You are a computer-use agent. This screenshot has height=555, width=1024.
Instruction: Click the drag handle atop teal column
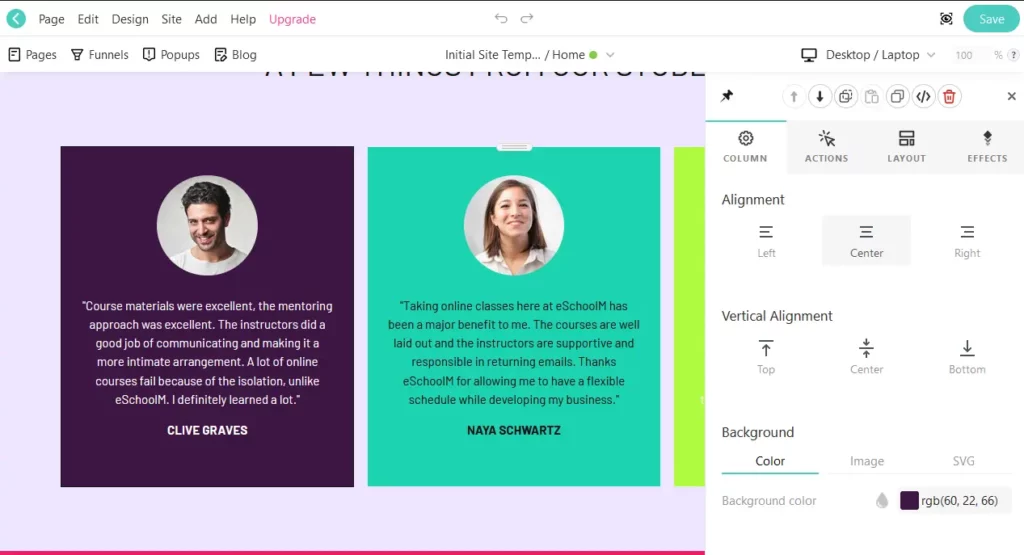(x=514, y=148)
